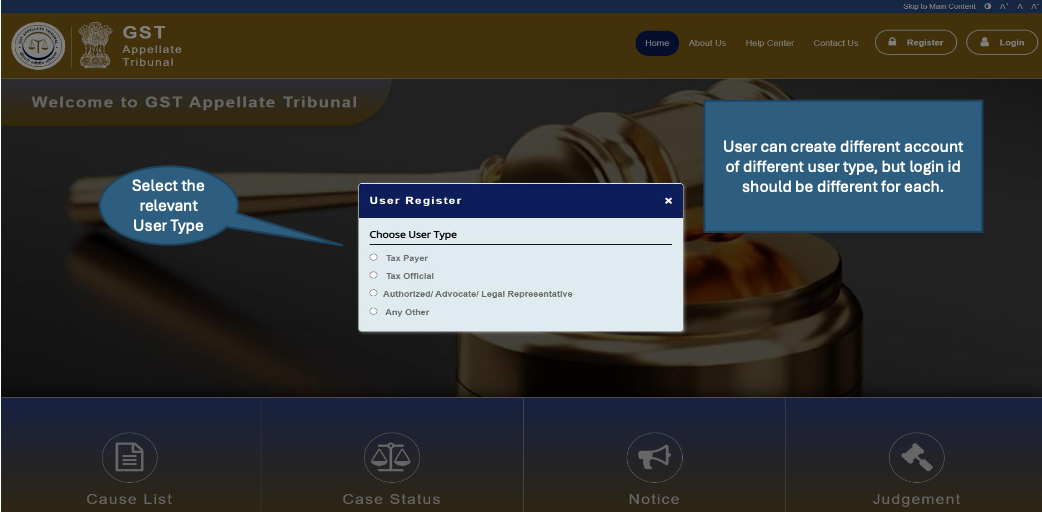The width and height of the screenshot is (1042, 512).
Task: Click the GST Appellate Tribunal round logo
Action: (39, 46)
